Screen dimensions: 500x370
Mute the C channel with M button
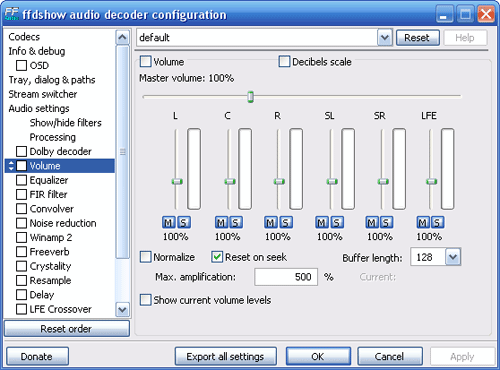[x=221, y=222]
